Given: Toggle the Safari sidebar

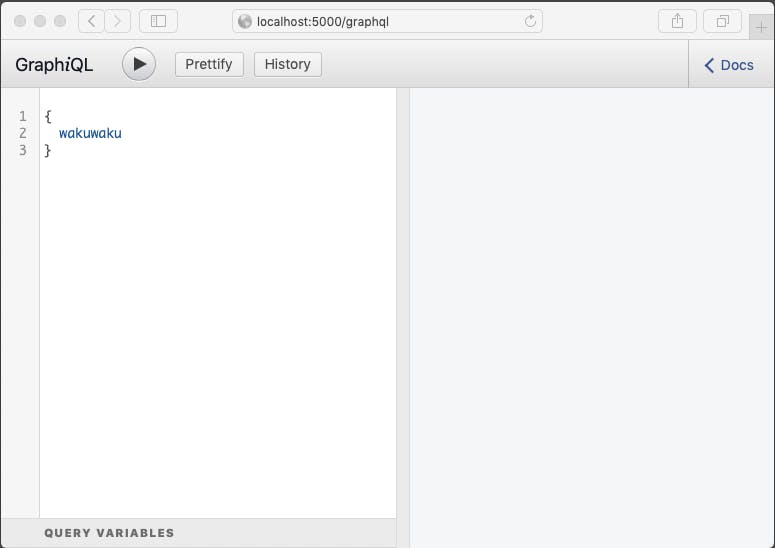Looking at the screenshot, I should [158, 21].
